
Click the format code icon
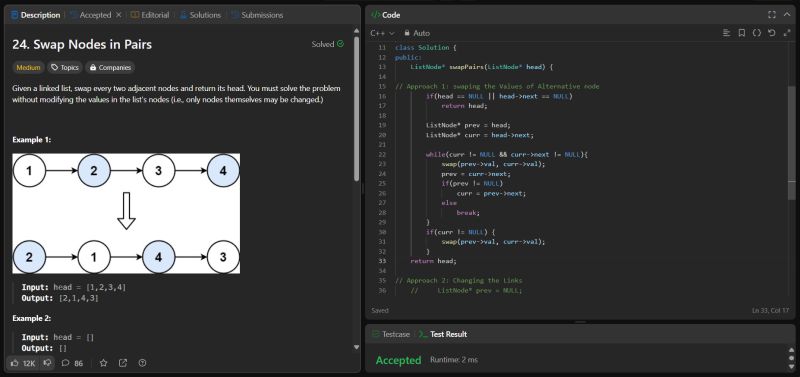(x=727, y=33)
